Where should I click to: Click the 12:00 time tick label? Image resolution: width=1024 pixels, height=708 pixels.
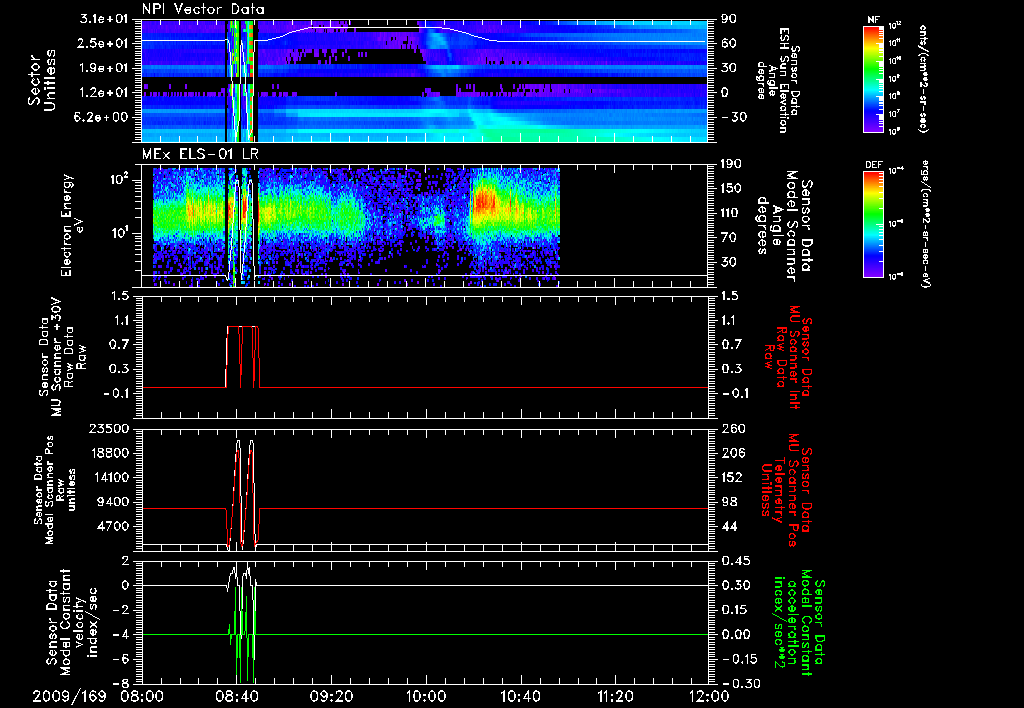709,696
